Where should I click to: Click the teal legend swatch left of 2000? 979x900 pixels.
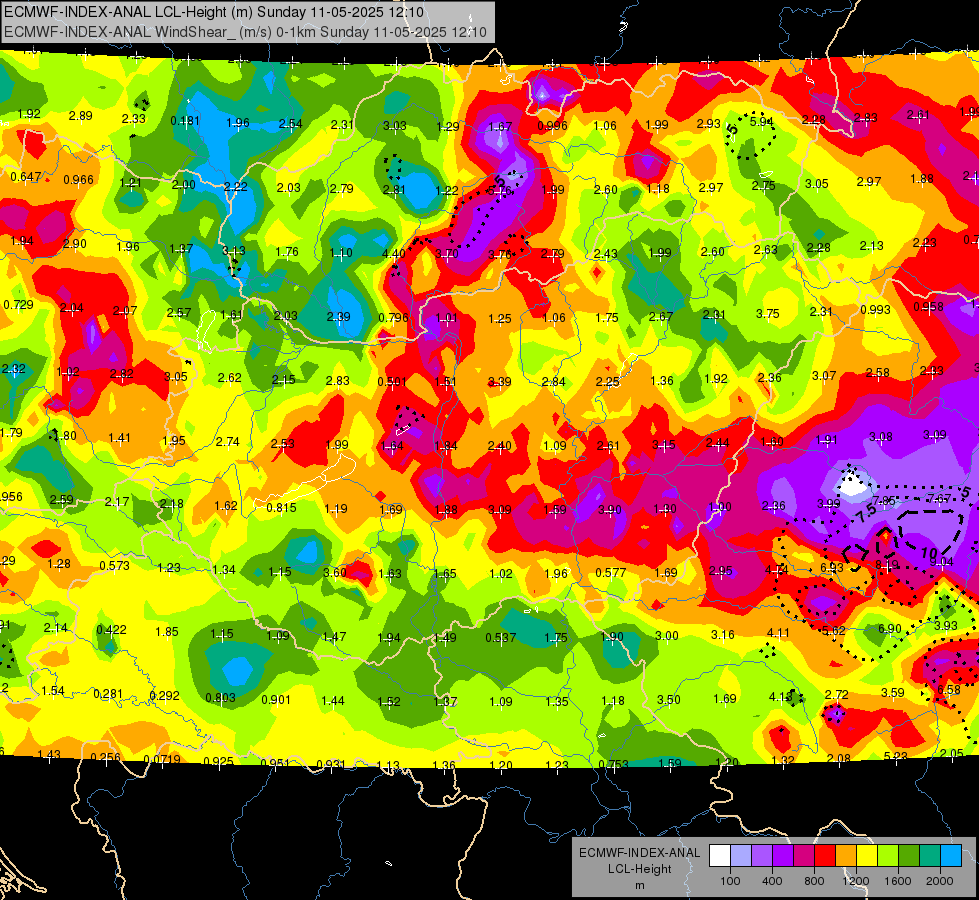tap(930, 856)
